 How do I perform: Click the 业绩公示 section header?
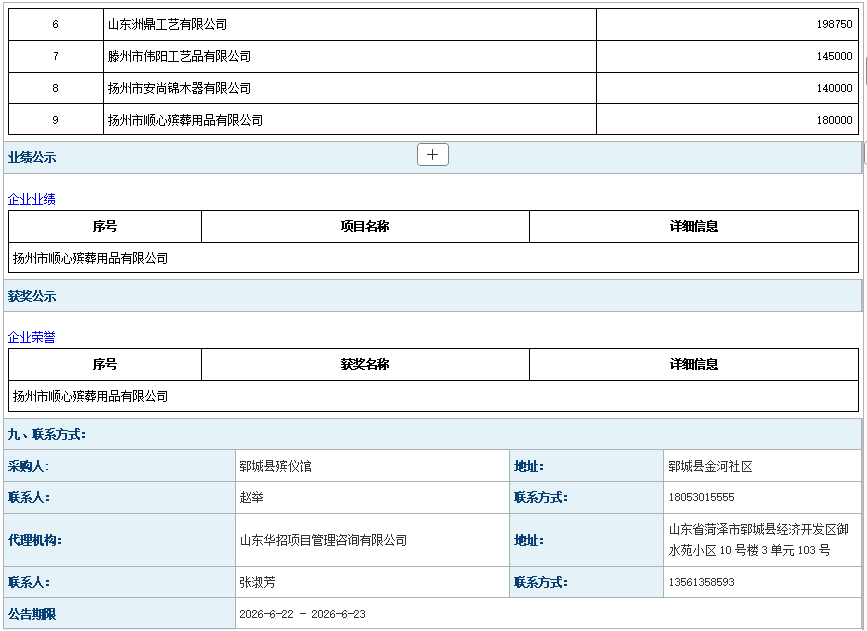tap(432, 158)
